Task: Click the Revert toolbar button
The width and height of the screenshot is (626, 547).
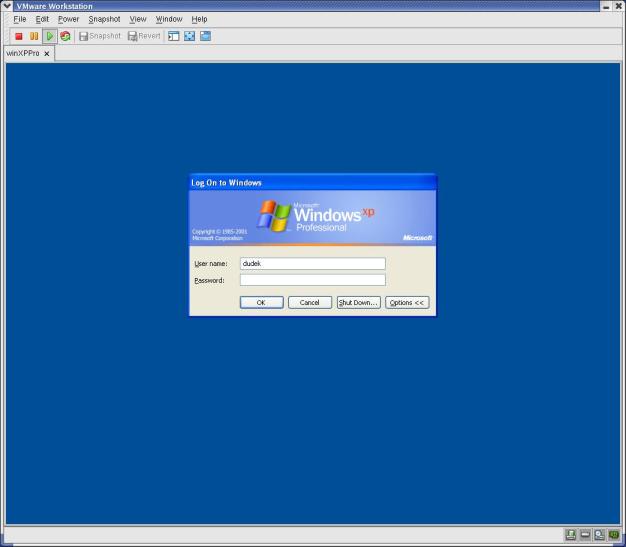Action: click(144, 36)
